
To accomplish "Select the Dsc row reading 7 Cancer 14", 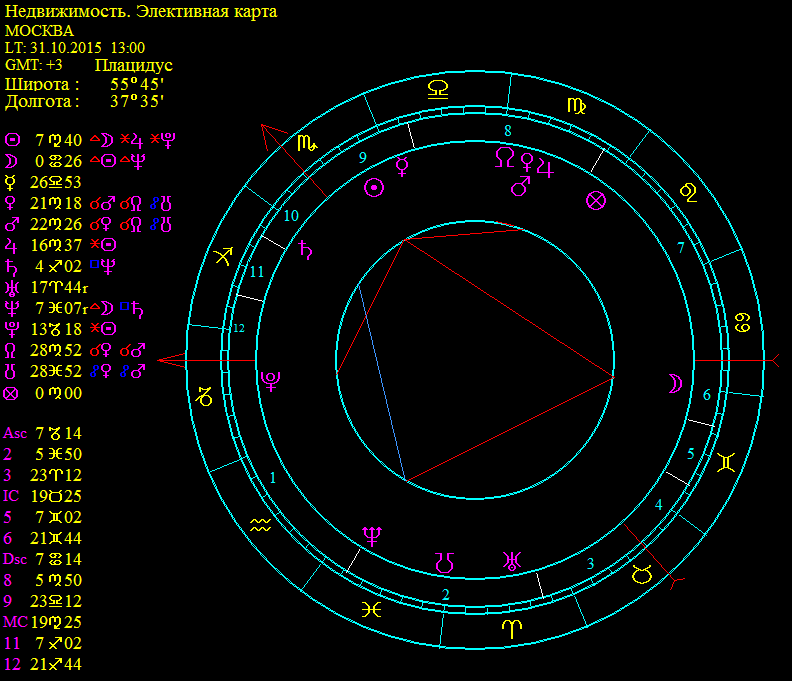I will 42,559.
